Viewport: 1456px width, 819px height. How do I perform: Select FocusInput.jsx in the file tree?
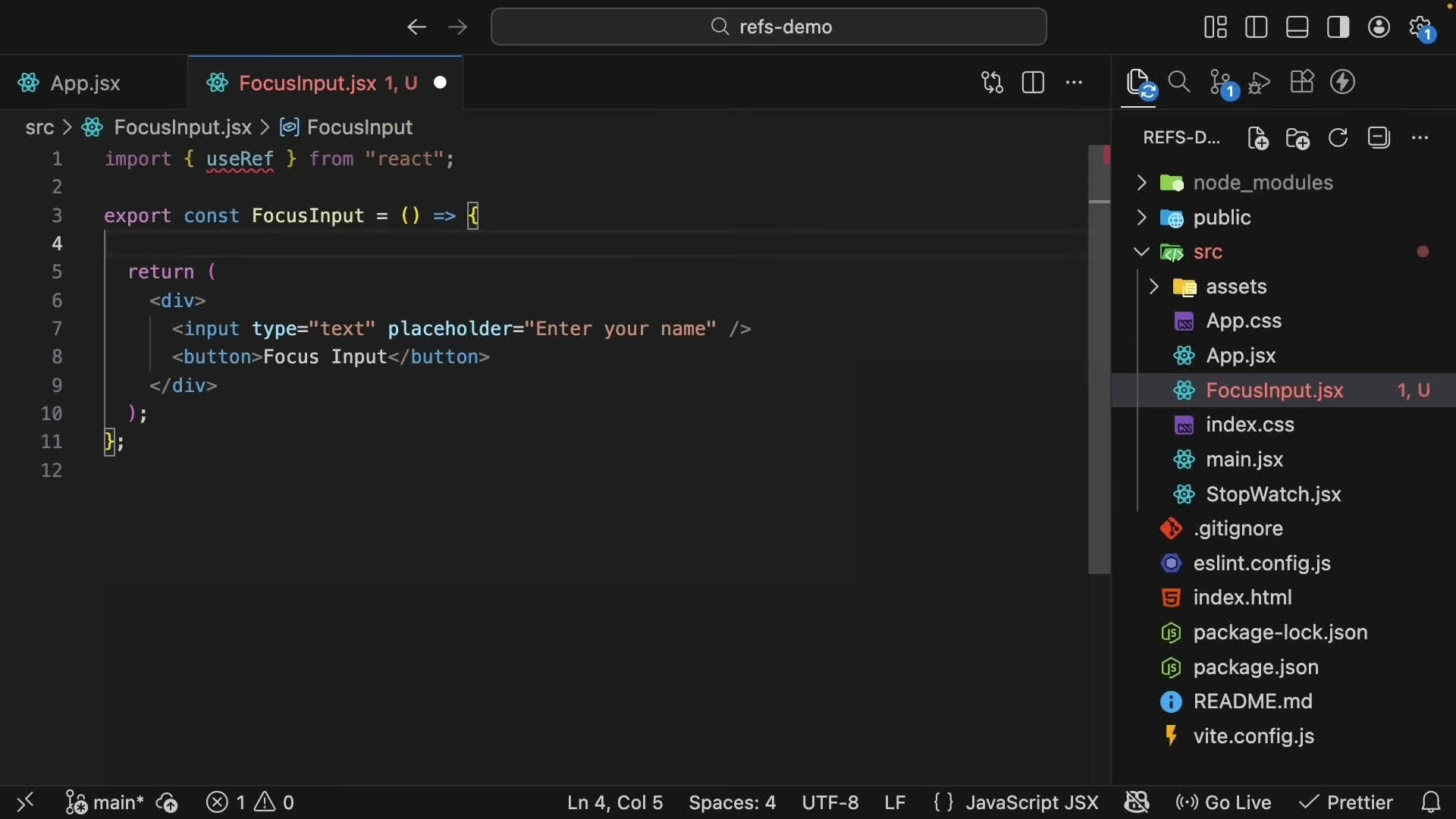coord(1284,391)
